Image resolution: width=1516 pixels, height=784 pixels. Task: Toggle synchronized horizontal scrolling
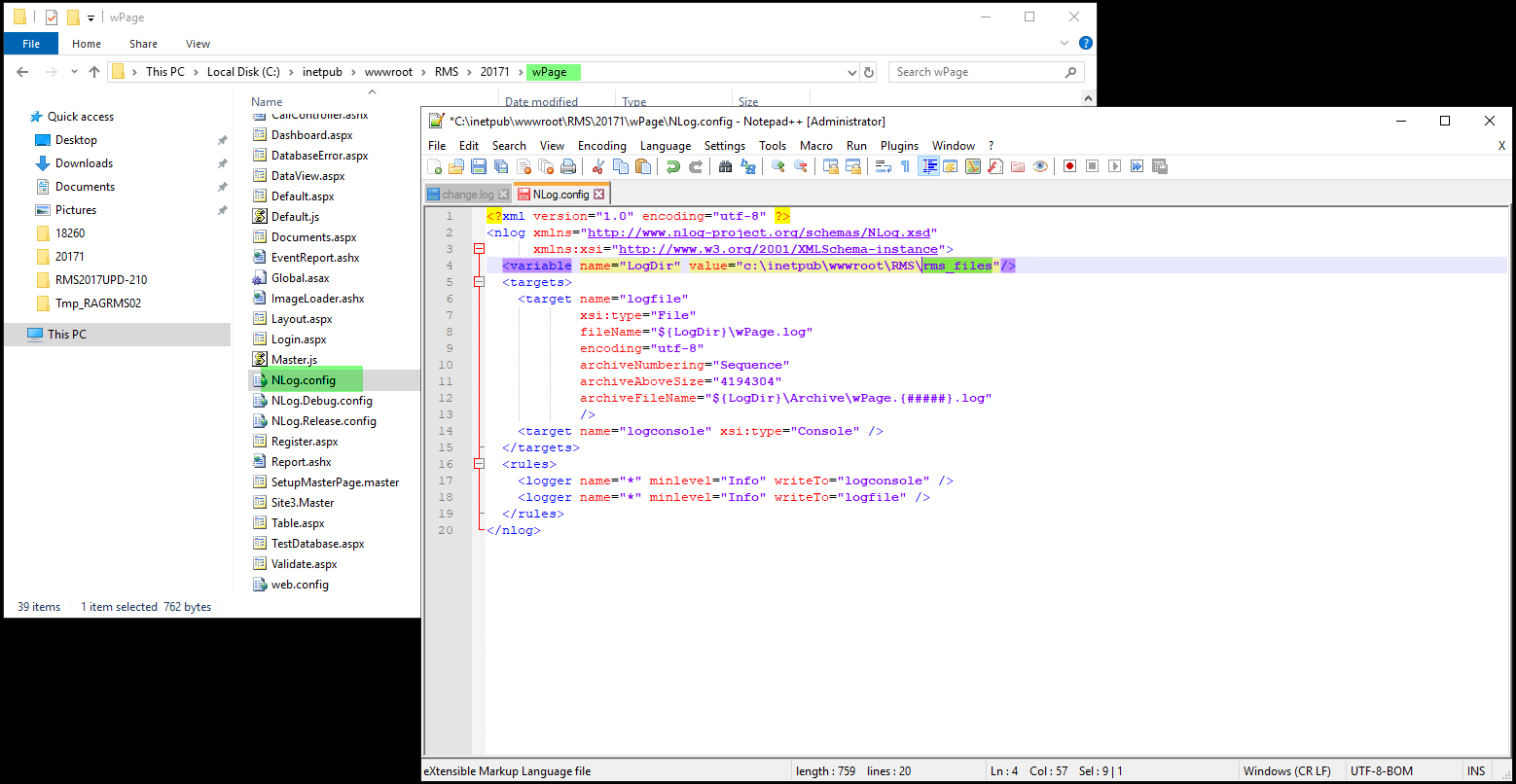[852, 166]
